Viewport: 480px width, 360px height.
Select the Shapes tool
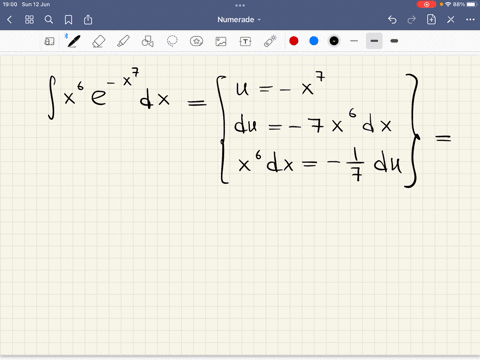pos(147,41)
